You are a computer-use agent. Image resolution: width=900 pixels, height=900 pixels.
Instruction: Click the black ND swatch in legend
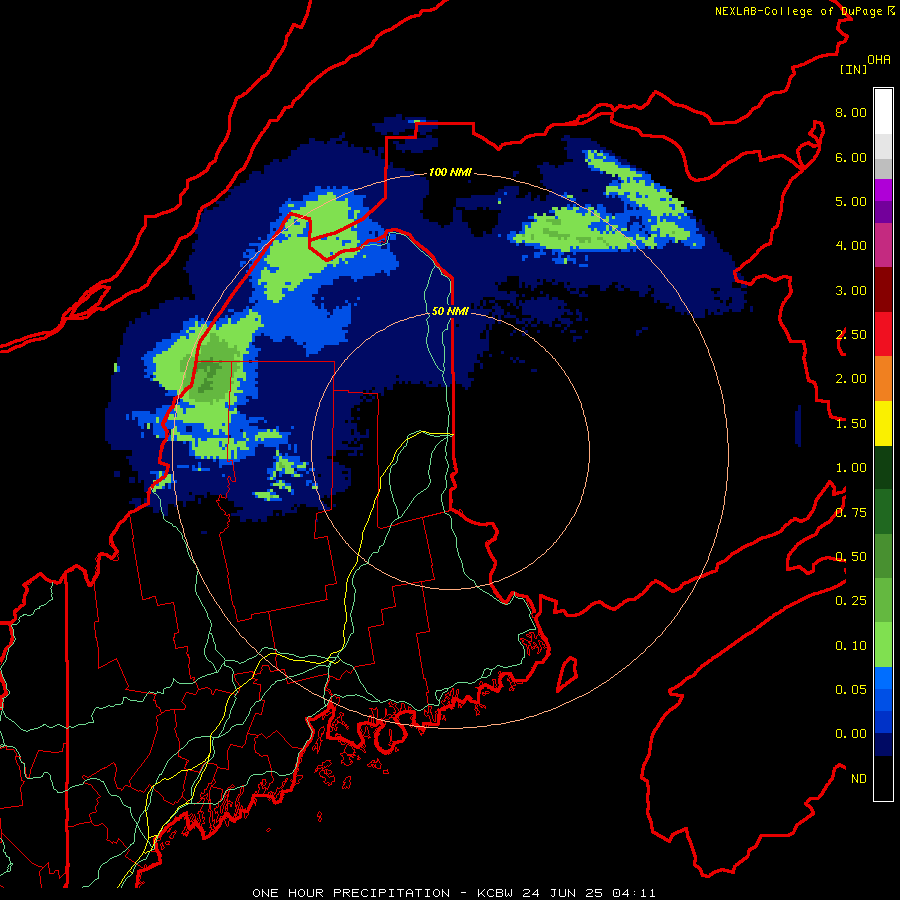coord(883,778)
